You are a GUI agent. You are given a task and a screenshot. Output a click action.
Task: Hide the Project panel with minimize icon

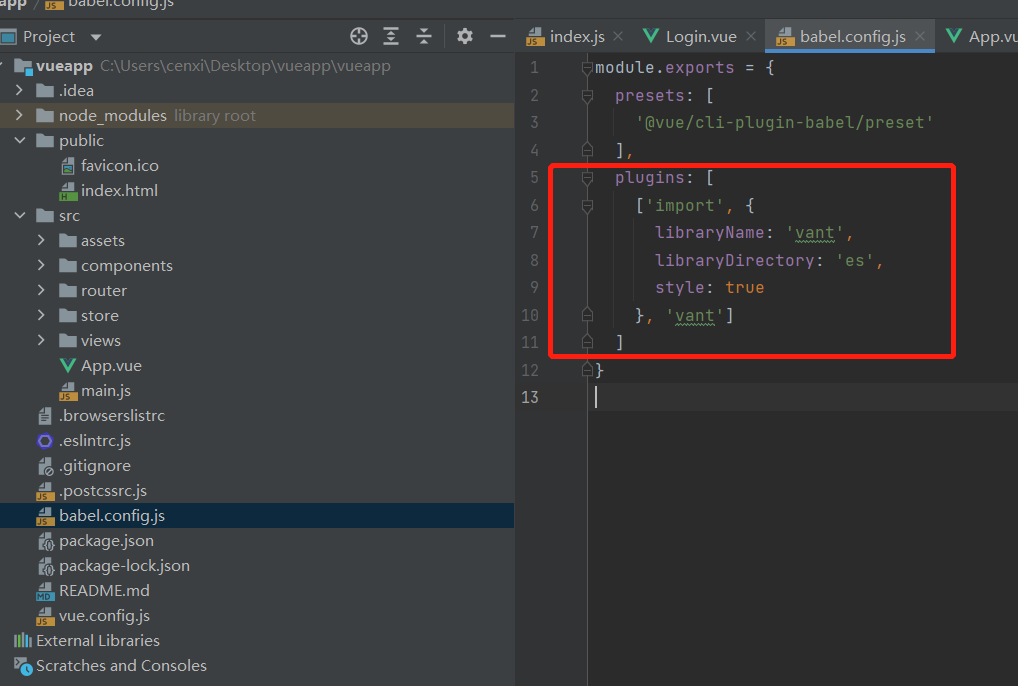point(498,37)
